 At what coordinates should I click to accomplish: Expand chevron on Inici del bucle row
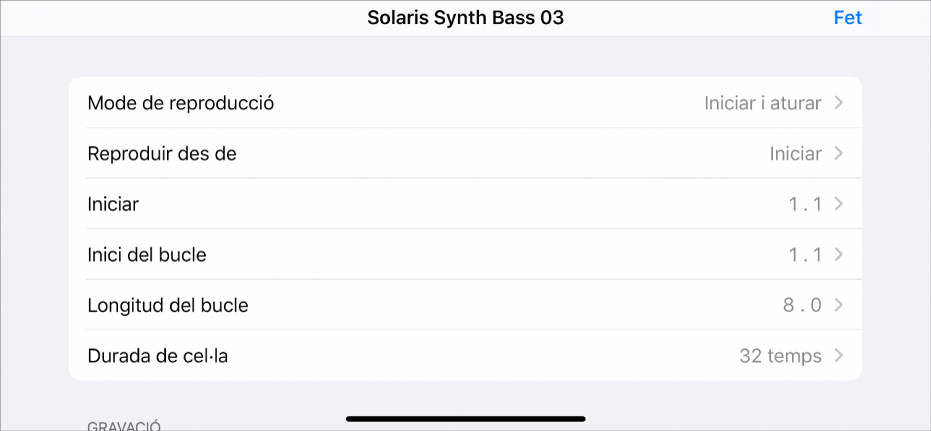839,255
